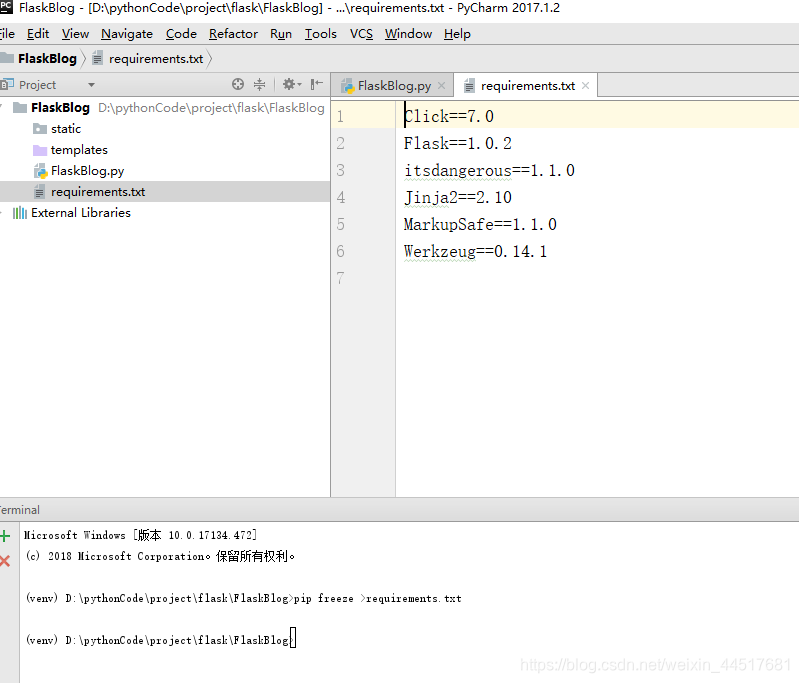Click line 'Flask==1.0.2' in editor
Image resolution: width=799 pixels, height=683 pixels.
(458, 143)
